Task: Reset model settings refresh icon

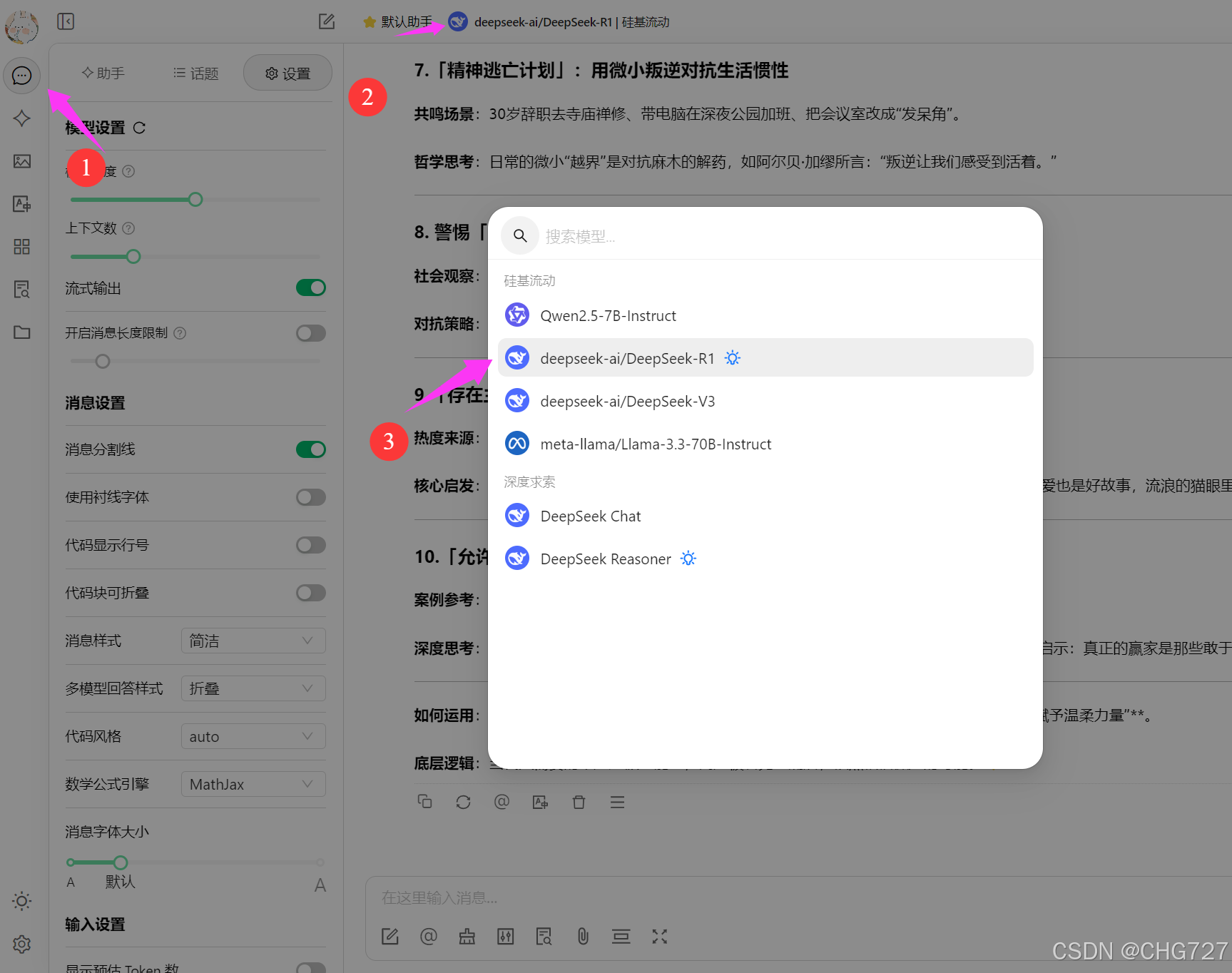Action: [139, 128]
